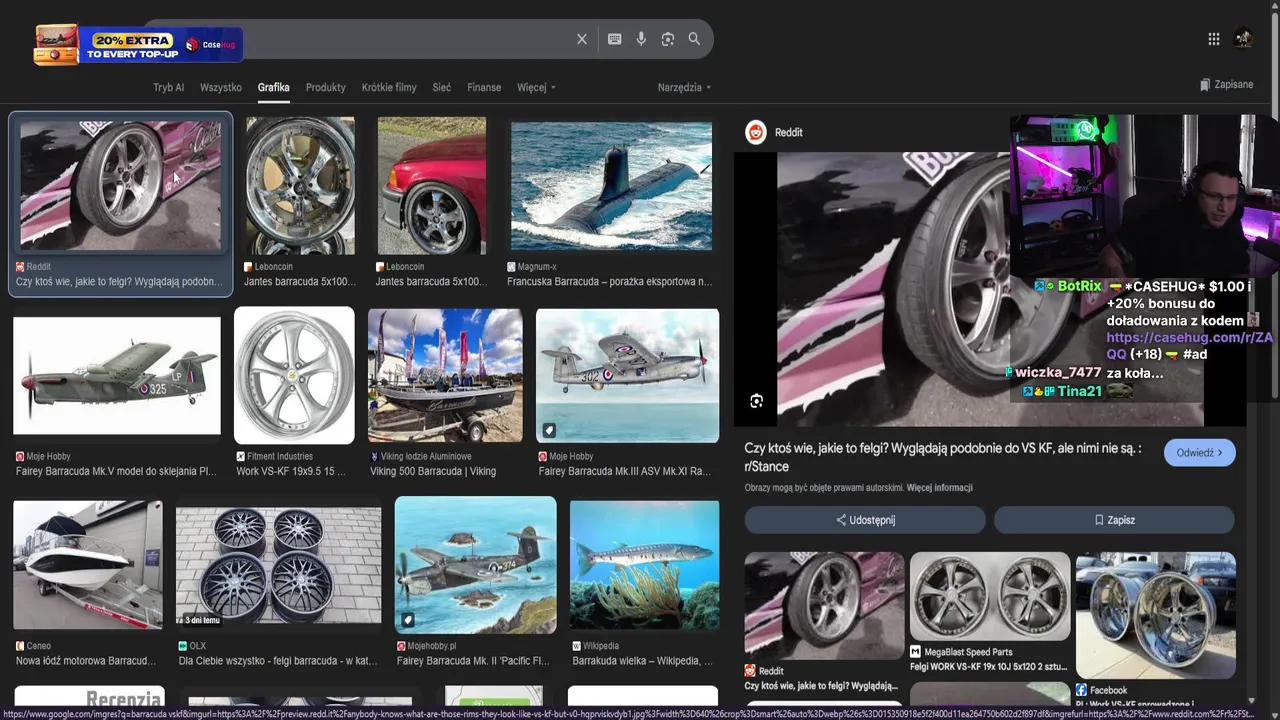Open Reddit pink car wheel thumbnail
The height and width of the screenshot is (720, 1280).
click(x=120, y=185)
